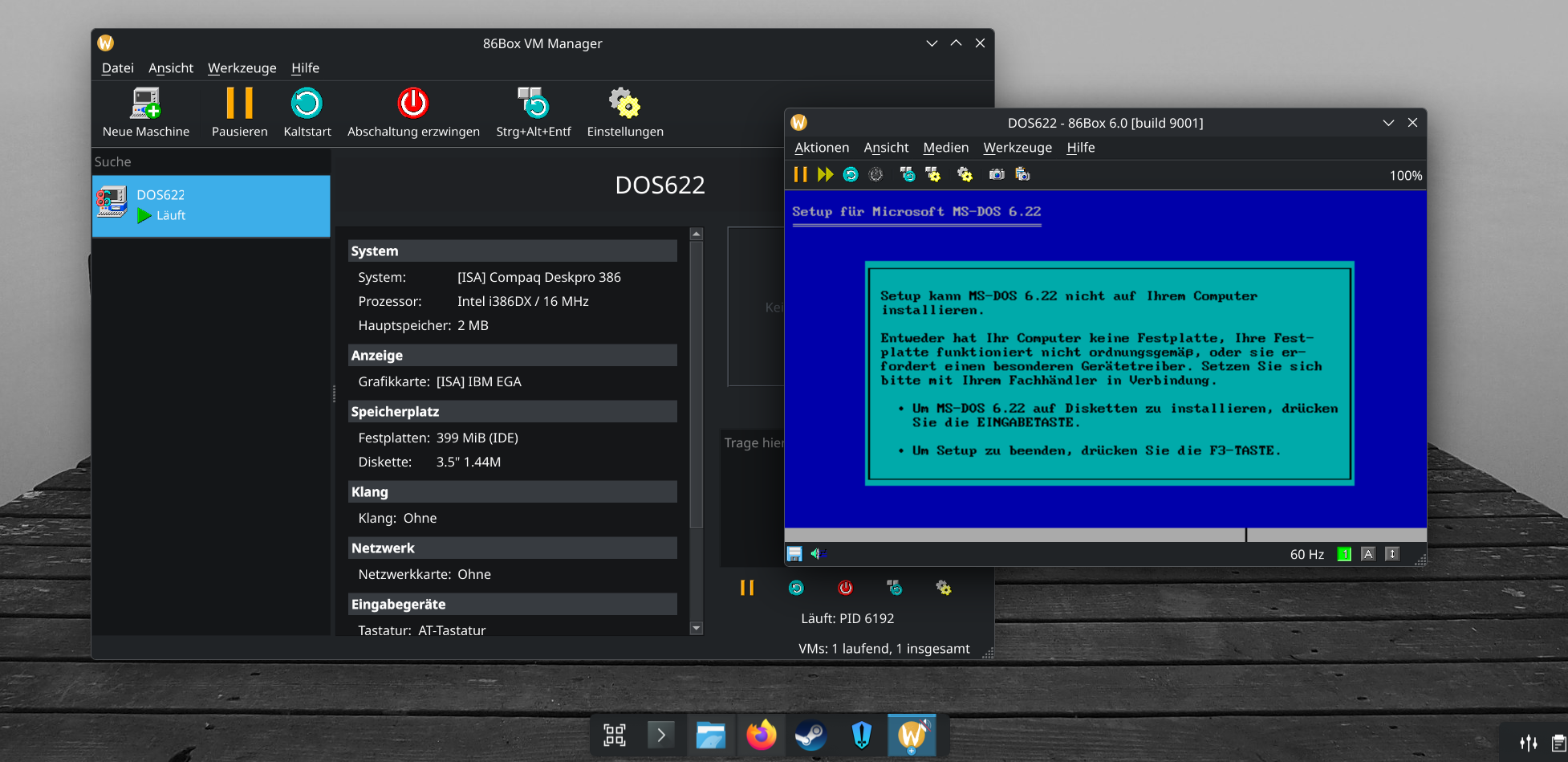This screenshot has height=762, width=1568.
Task: Send Strg+Alt+Entf from VM Manager toolbar
Action: [x=533, y=112]
